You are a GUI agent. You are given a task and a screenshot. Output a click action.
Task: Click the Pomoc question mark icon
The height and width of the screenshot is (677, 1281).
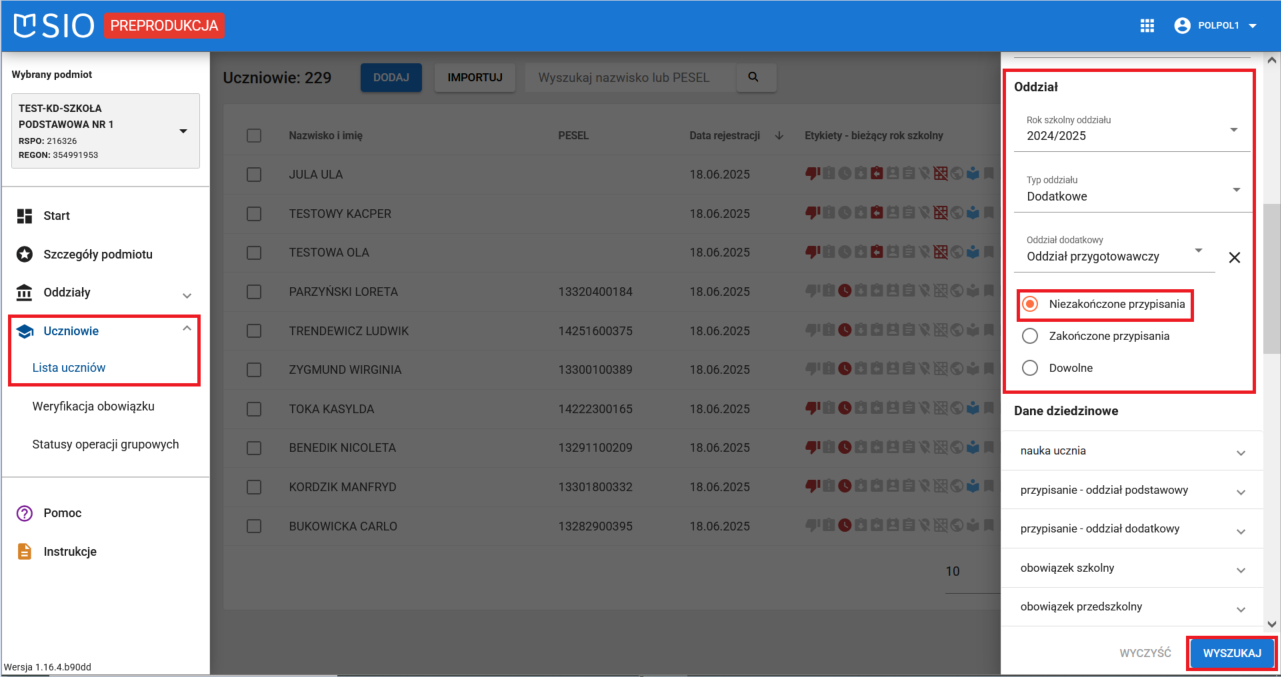25,513
